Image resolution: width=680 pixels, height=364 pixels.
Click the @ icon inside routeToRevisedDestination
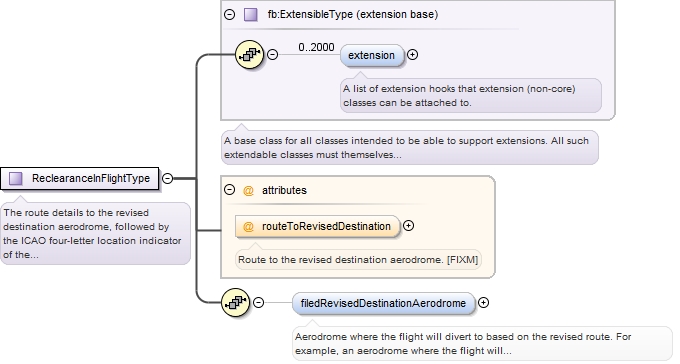coord(248,226)
